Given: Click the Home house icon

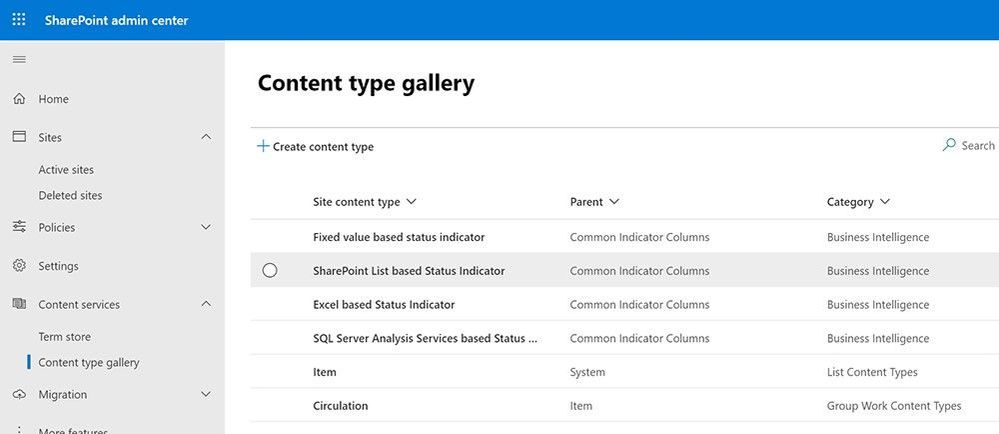Looking at the screenshot, I should pos(19,99).
